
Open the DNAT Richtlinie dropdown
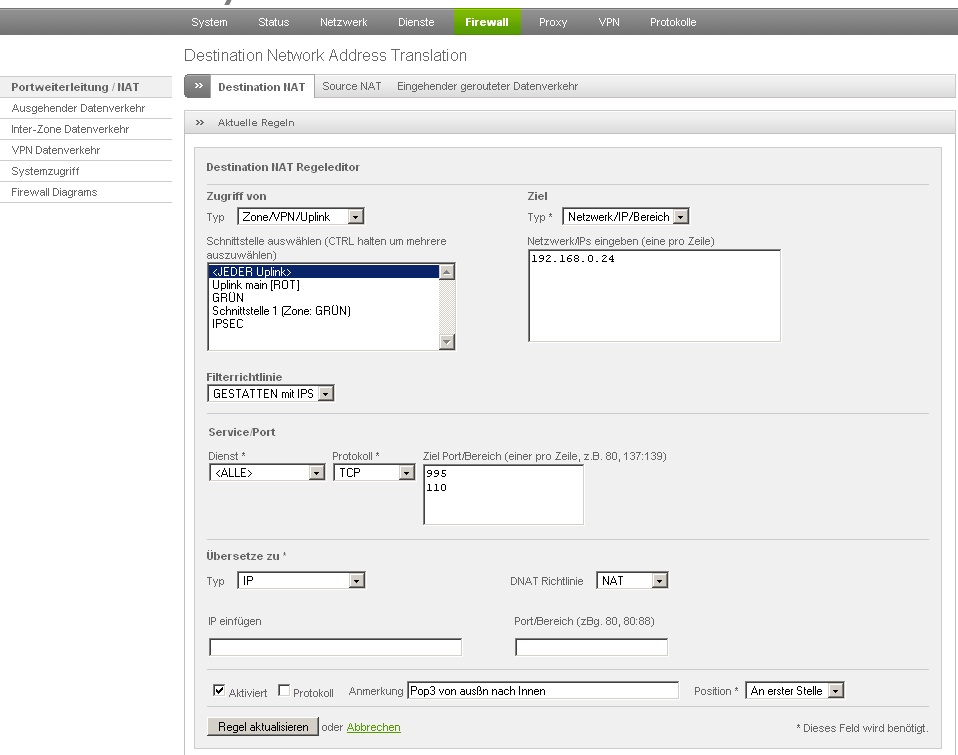pos(632,580)
